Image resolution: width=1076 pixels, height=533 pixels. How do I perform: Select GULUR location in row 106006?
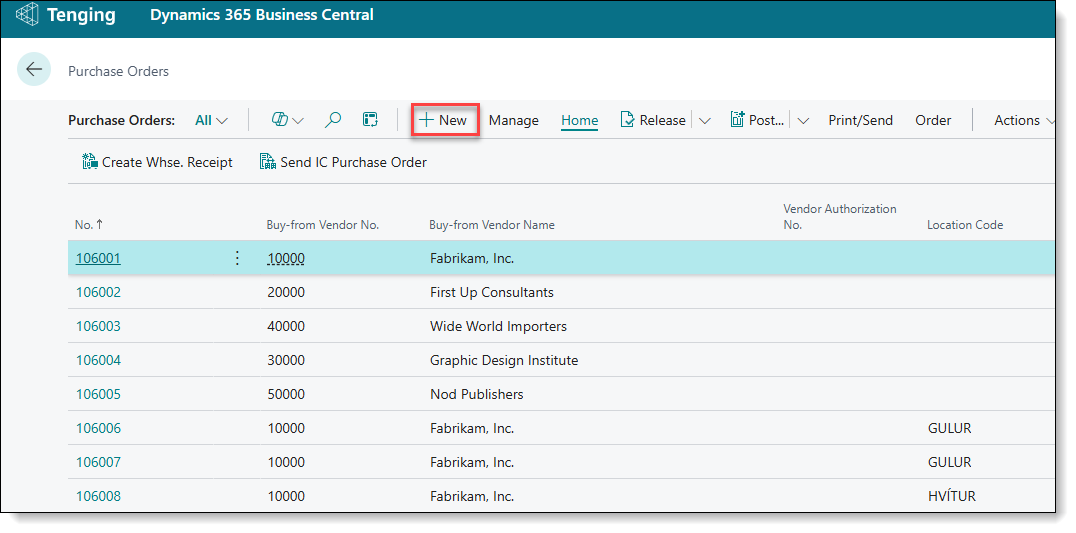point(949,428)
